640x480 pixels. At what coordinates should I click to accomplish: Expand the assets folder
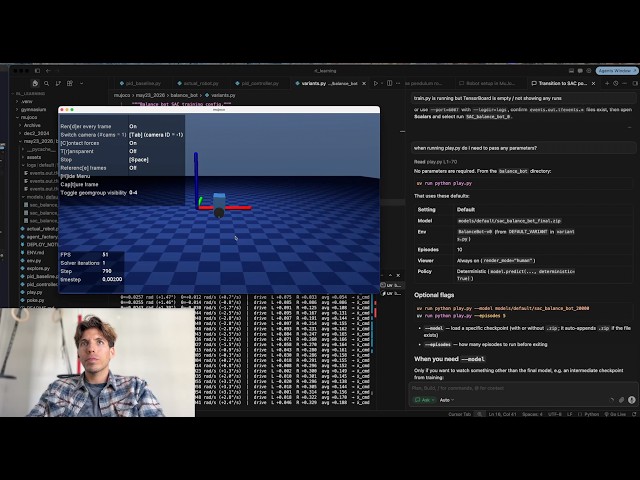pyautogui.click(x=33, y=157)
